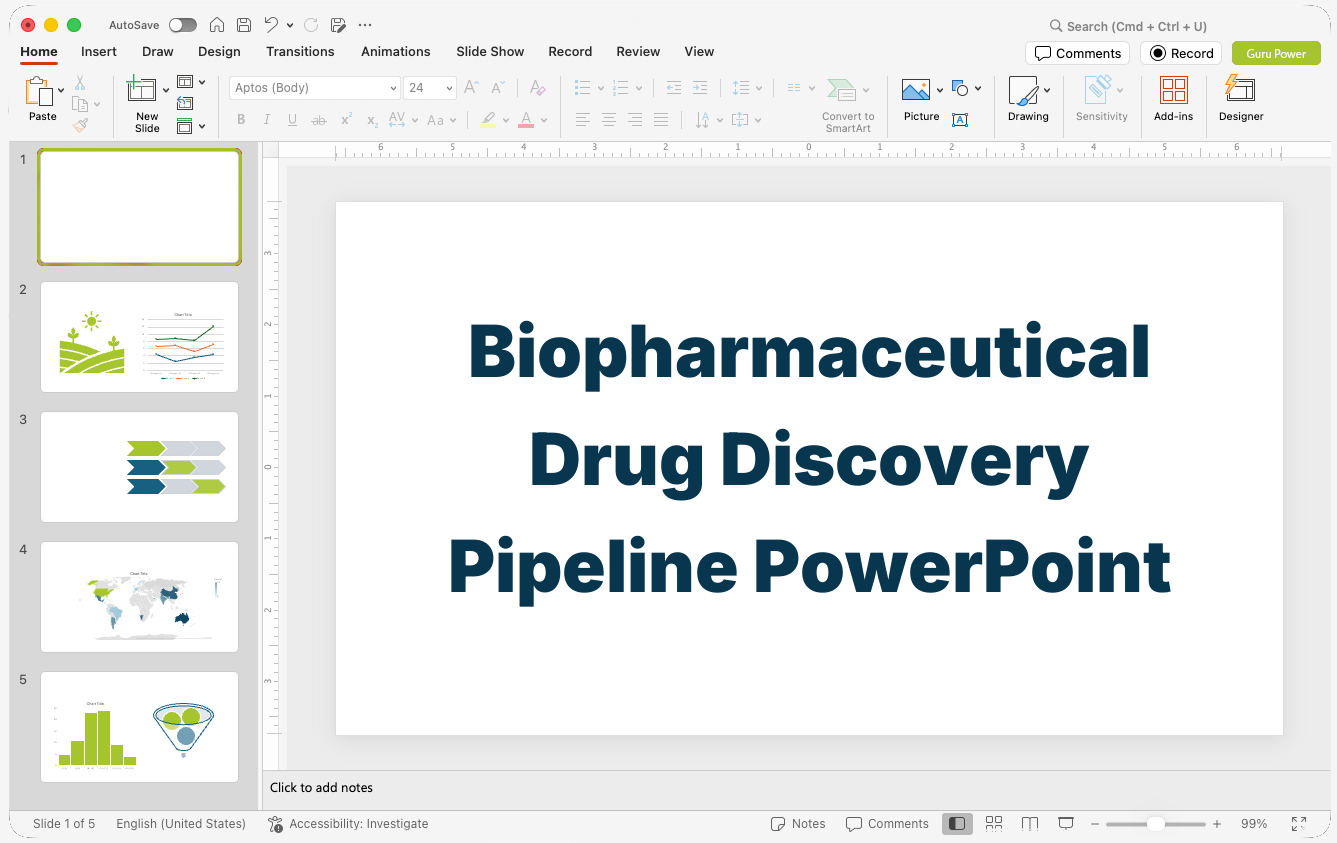Open the Aptos (Body) font name box
The height and width of the screenshot is (843, 1337).
click(315, 88)
